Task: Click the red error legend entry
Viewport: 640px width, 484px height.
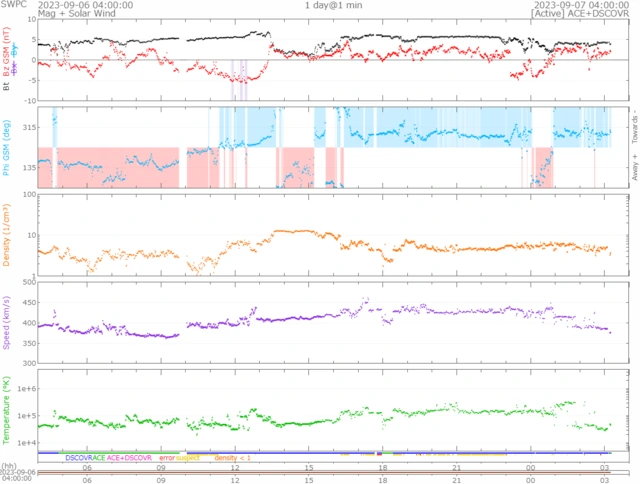Action: tap(167, 458)
